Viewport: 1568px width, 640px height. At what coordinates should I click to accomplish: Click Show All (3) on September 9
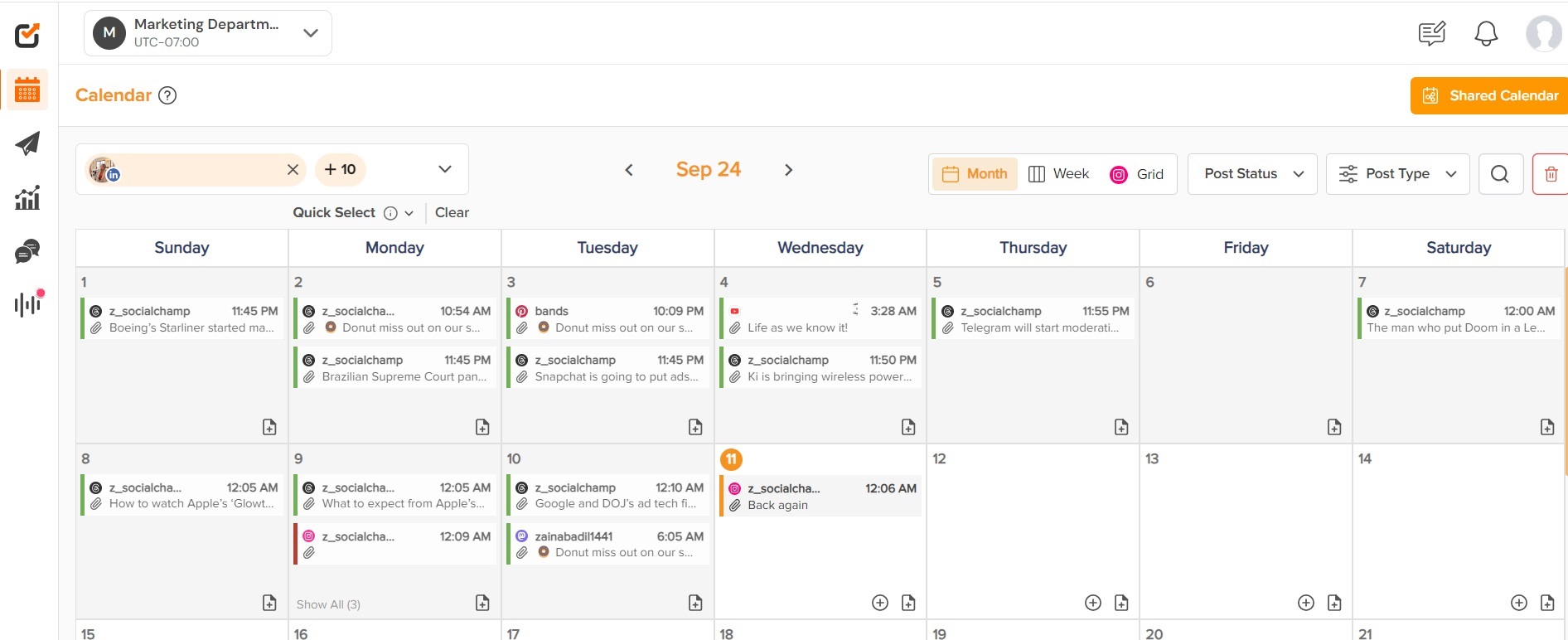328,604
